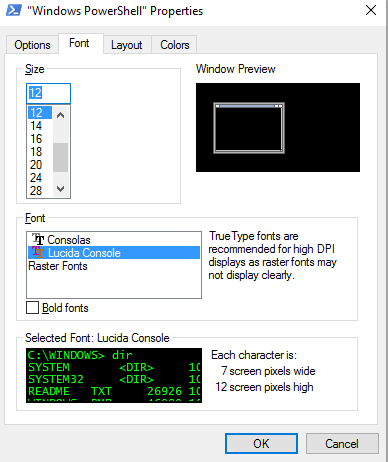This screenshot has width=388, height=462.
Task: Choose font size 24
Action: 40,178
